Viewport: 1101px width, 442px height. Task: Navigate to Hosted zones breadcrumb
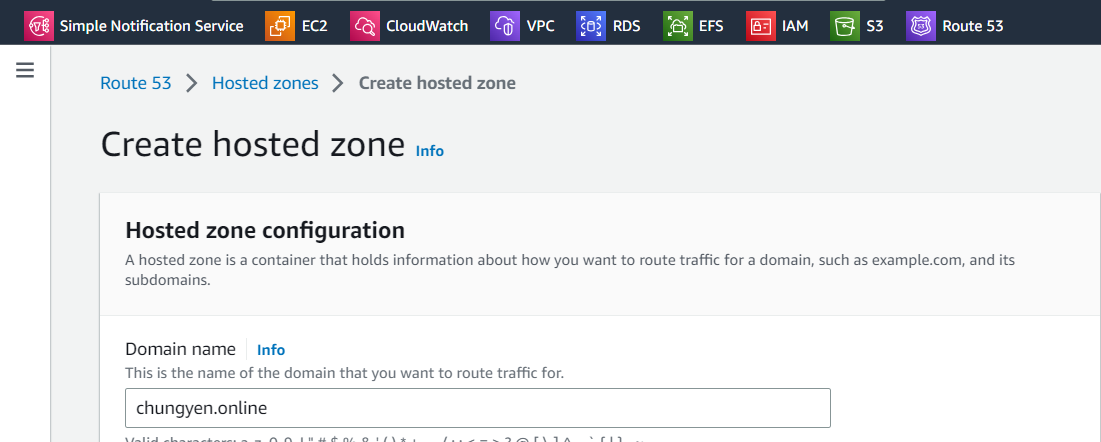click(265, 83)
